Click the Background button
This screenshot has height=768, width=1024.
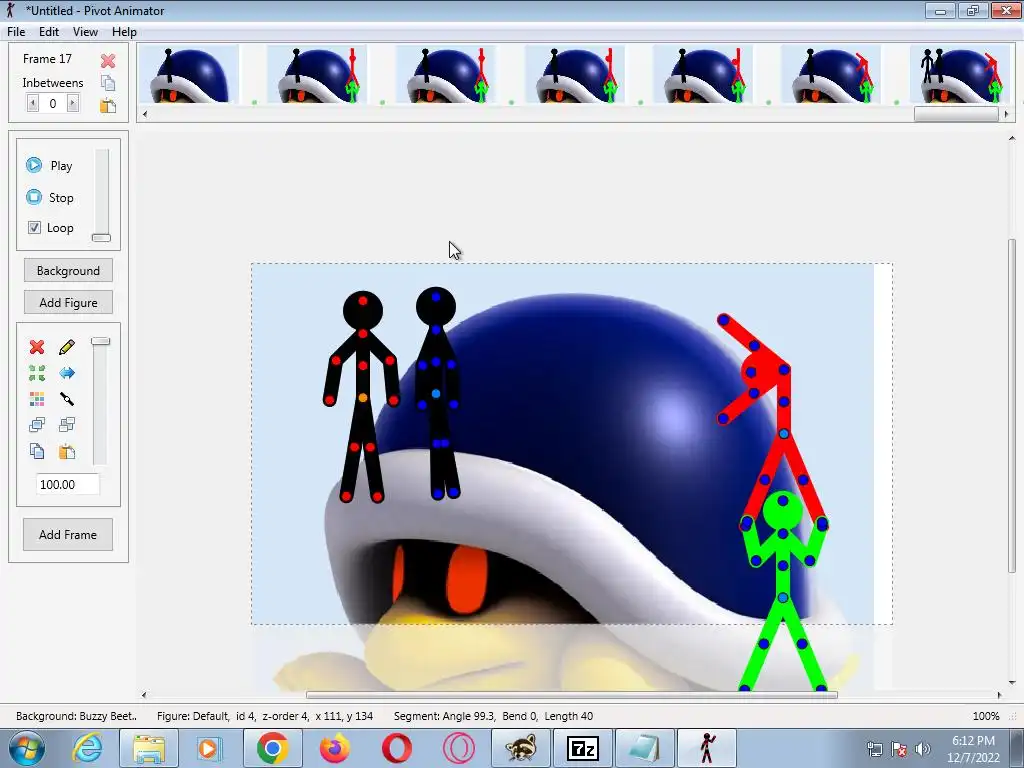point(69,270)
